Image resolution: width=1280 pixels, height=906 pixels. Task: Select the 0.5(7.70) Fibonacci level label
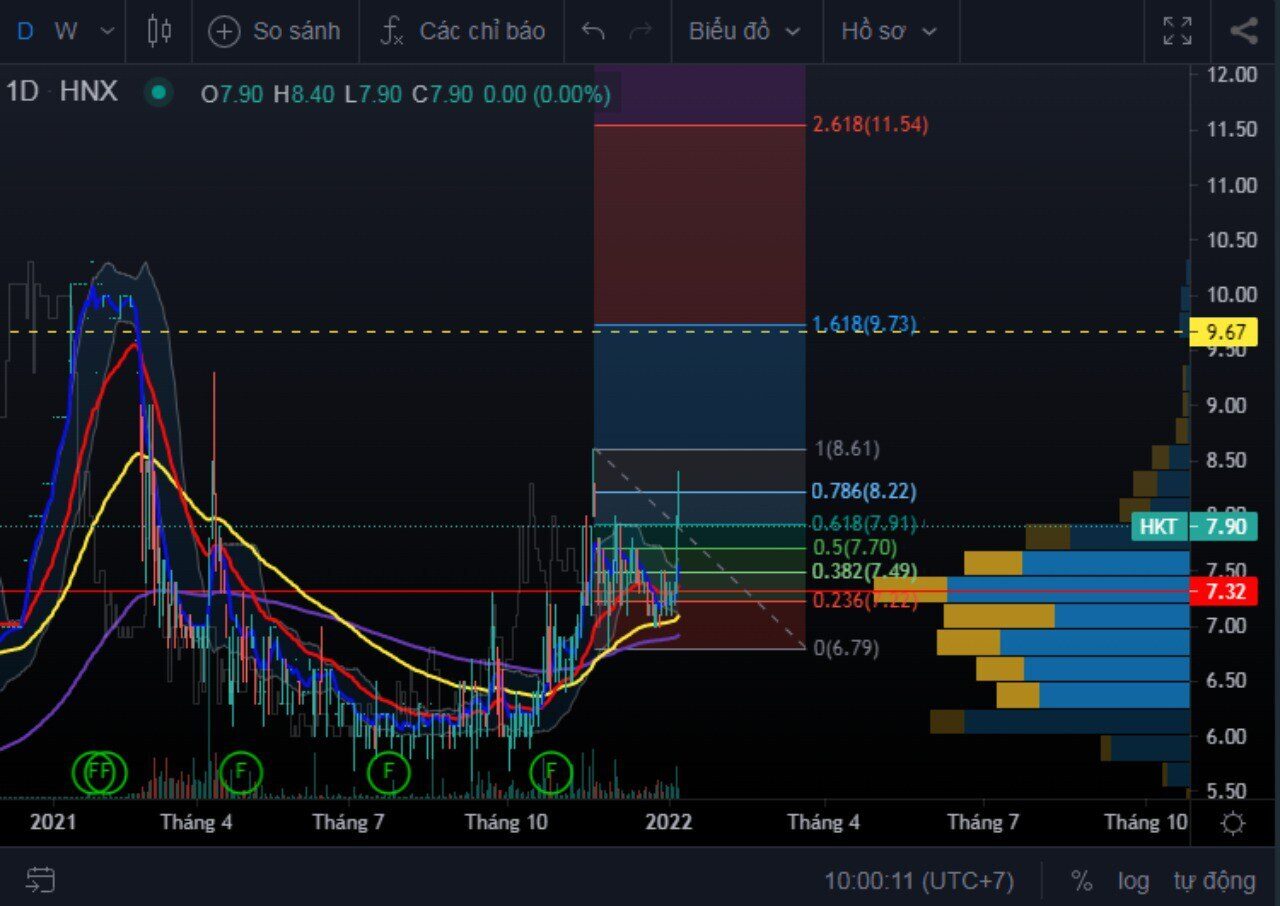pos(855,547)
